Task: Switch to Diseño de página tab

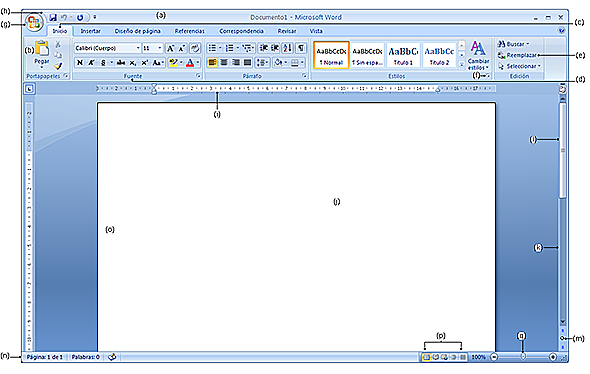Action: point(137,31)
